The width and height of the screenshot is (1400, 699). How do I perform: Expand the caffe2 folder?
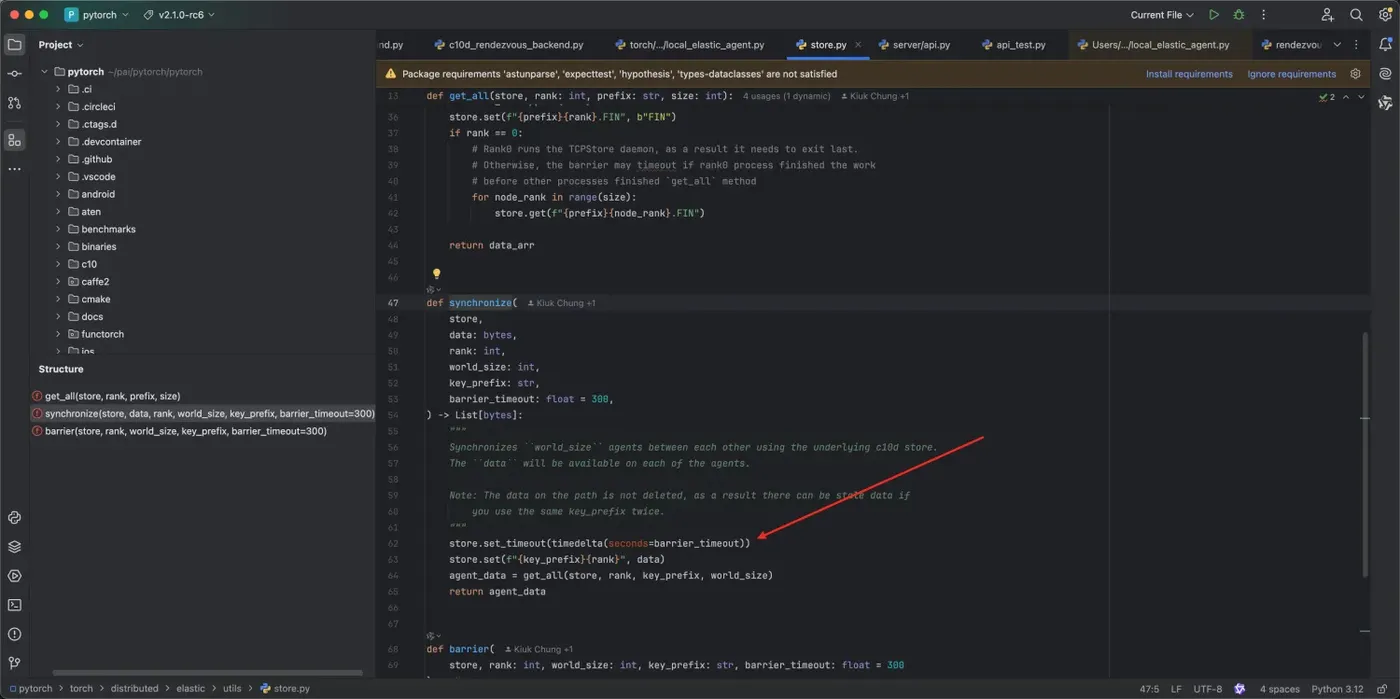pos(58,282)
